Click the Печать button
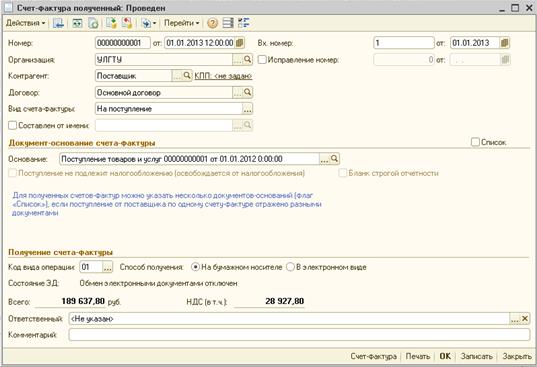Viewport: 537px width, 367px height. click(x=418, y=356)
